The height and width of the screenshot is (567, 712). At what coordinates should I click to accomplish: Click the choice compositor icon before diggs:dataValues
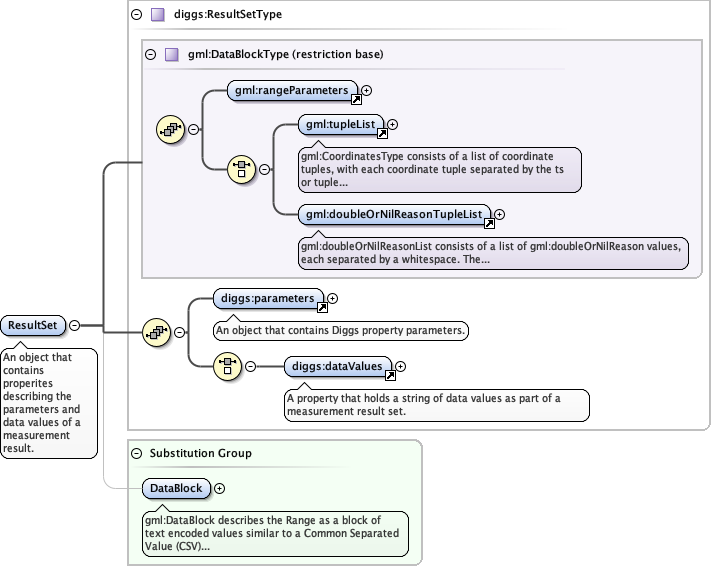click(227, 366)
